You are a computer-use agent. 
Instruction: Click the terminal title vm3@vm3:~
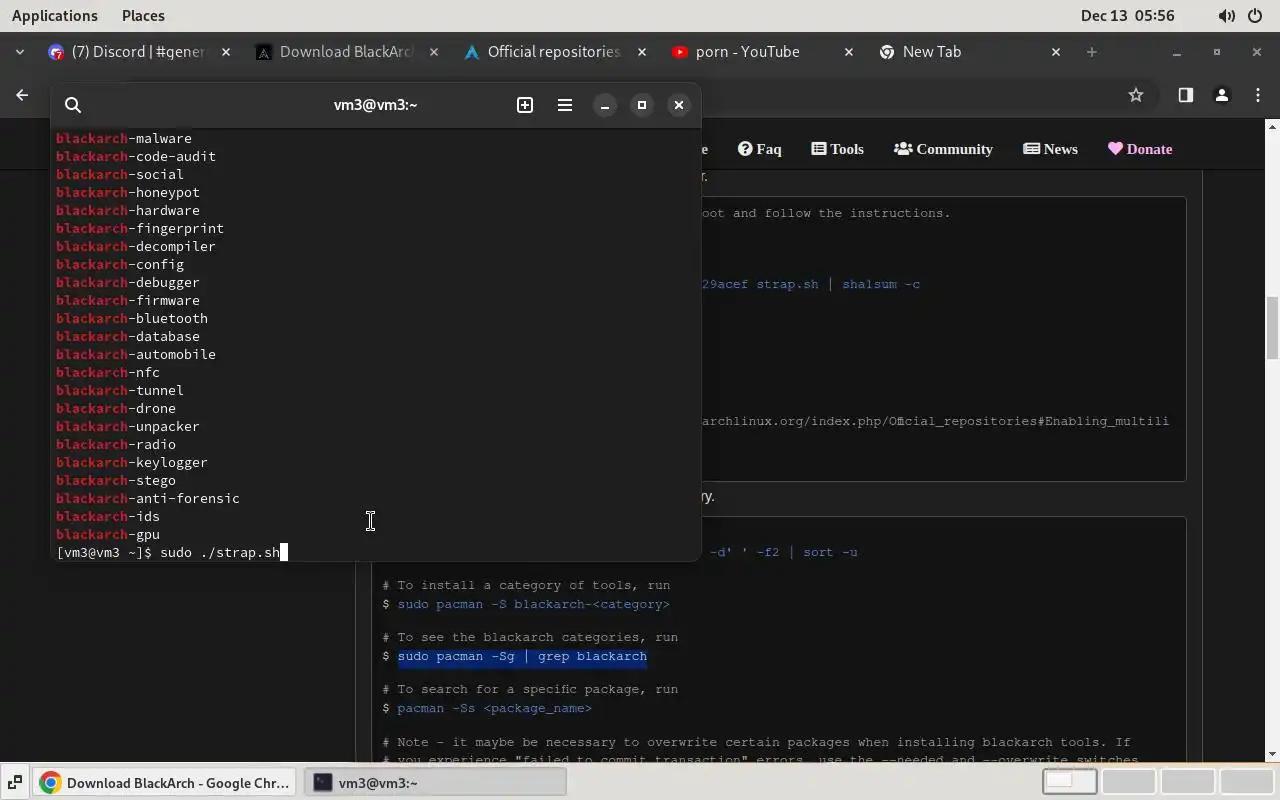(x=375, y=105)
